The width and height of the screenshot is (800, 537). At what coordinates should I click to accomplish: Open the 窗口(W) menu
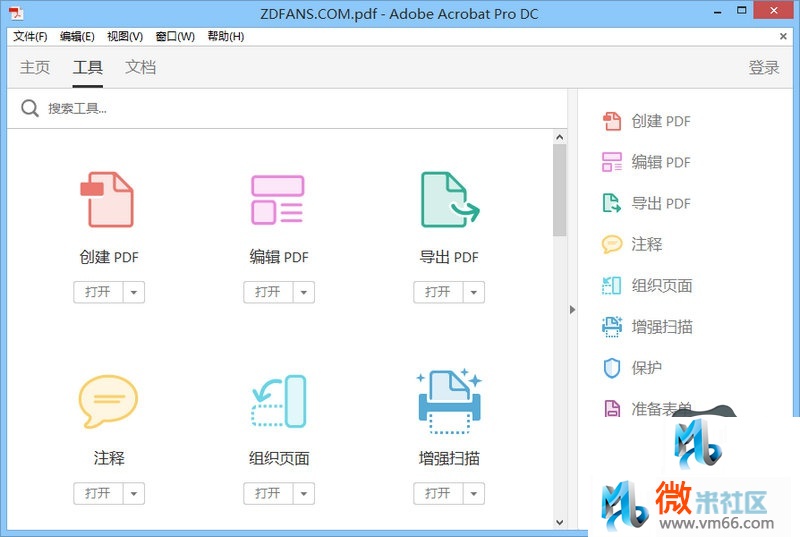pyautogui.click(x=175, y=36)
